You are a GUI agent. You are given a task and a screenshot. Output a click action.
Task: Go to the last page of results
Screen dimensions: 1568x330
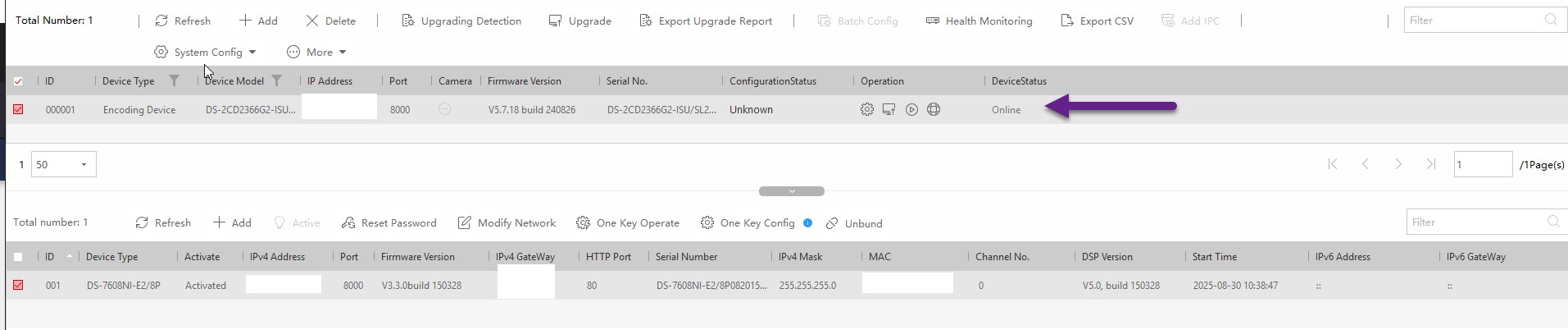tap(1430, 164)
